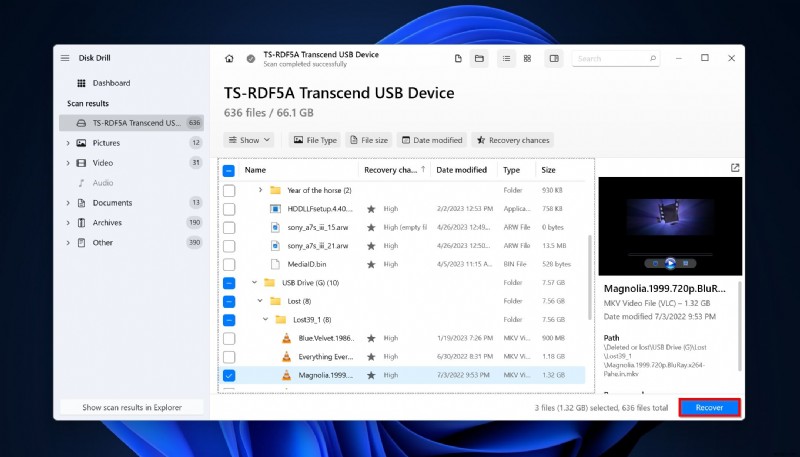Click recovery star of Everything Ever row
800x457 pixels.
coord(371,357)
